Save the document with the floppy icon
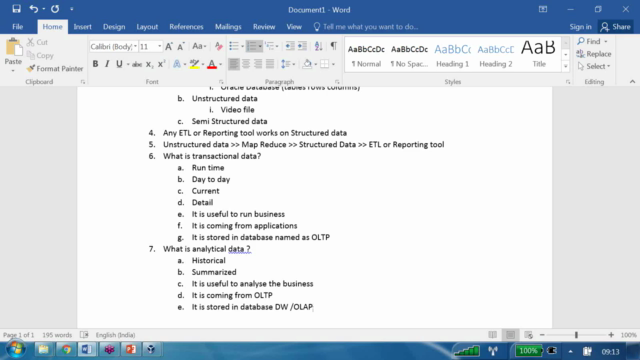The width and height of the screenshot is (640, 360). click(16, 9)
